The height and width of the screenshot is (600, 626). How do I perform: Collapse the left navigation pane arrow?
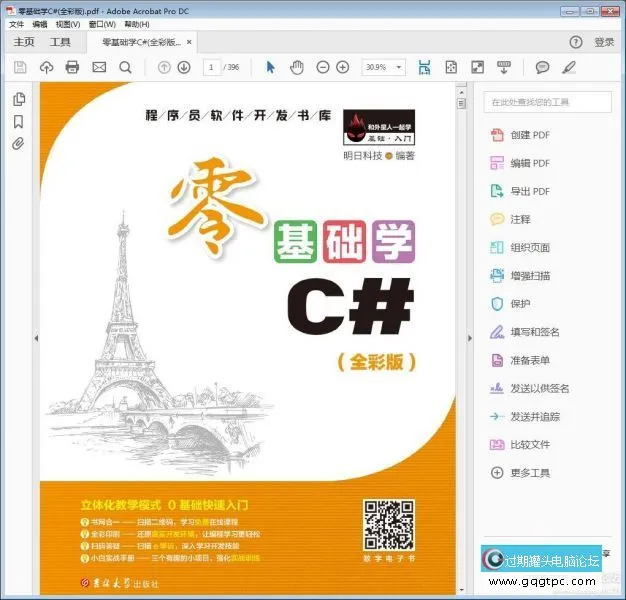click(36, 338)
